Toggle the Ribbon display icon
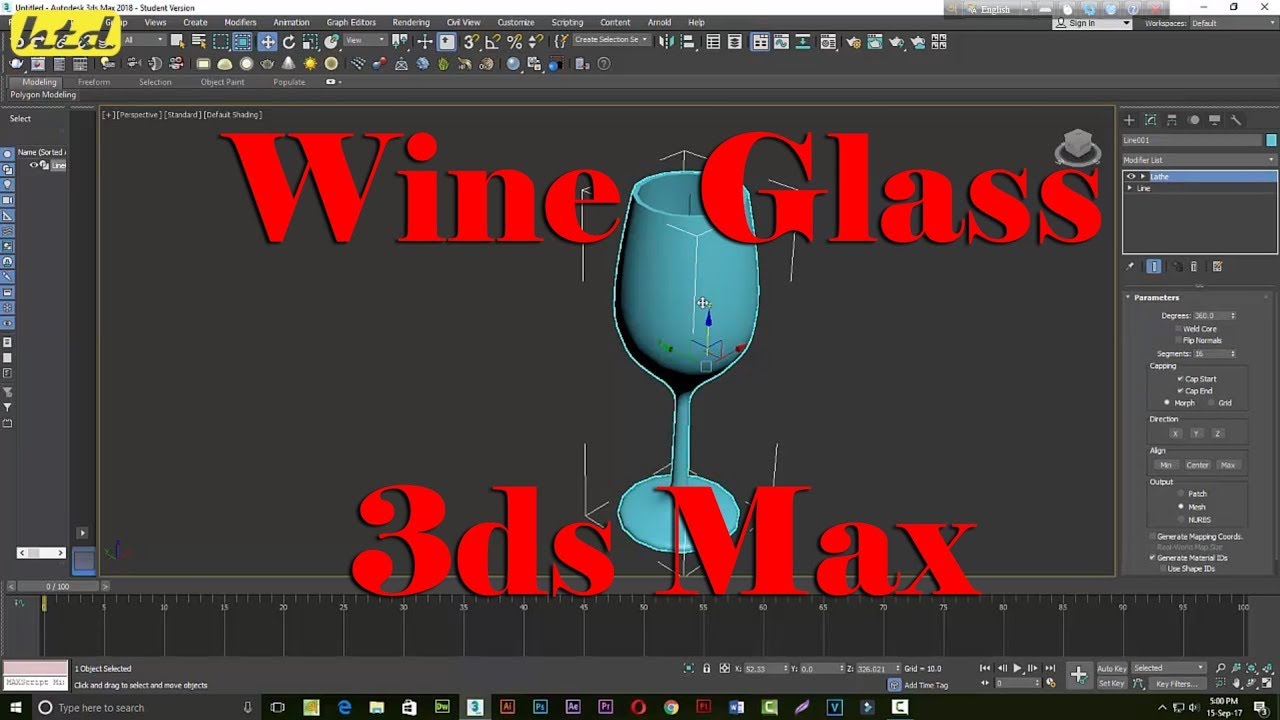The width and height of the screenshot is (1280, 720). coord(761,41)
